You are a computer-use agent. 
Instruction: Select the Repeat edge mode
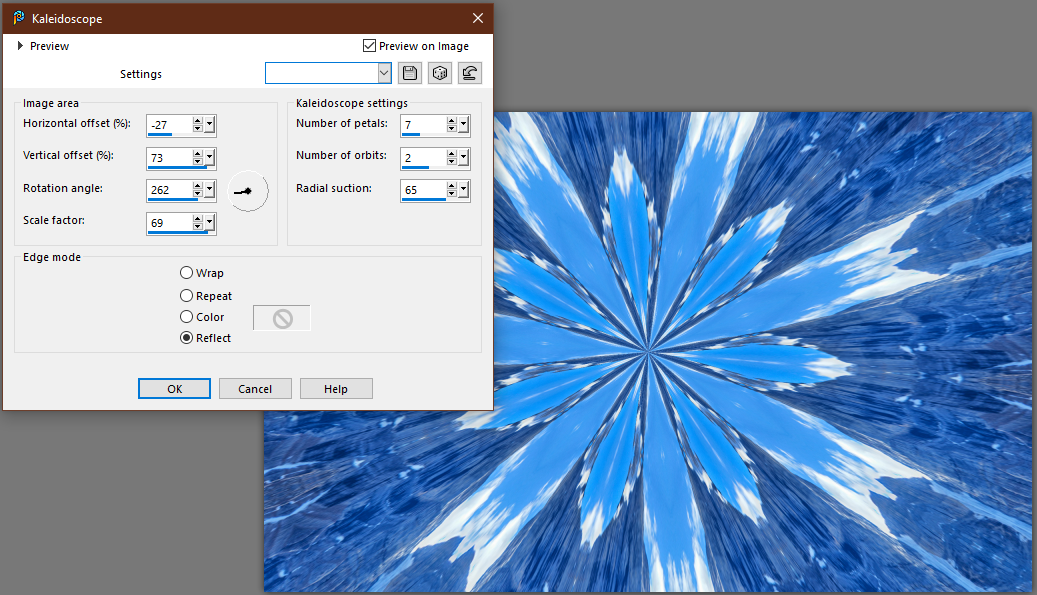pos(187,296)
